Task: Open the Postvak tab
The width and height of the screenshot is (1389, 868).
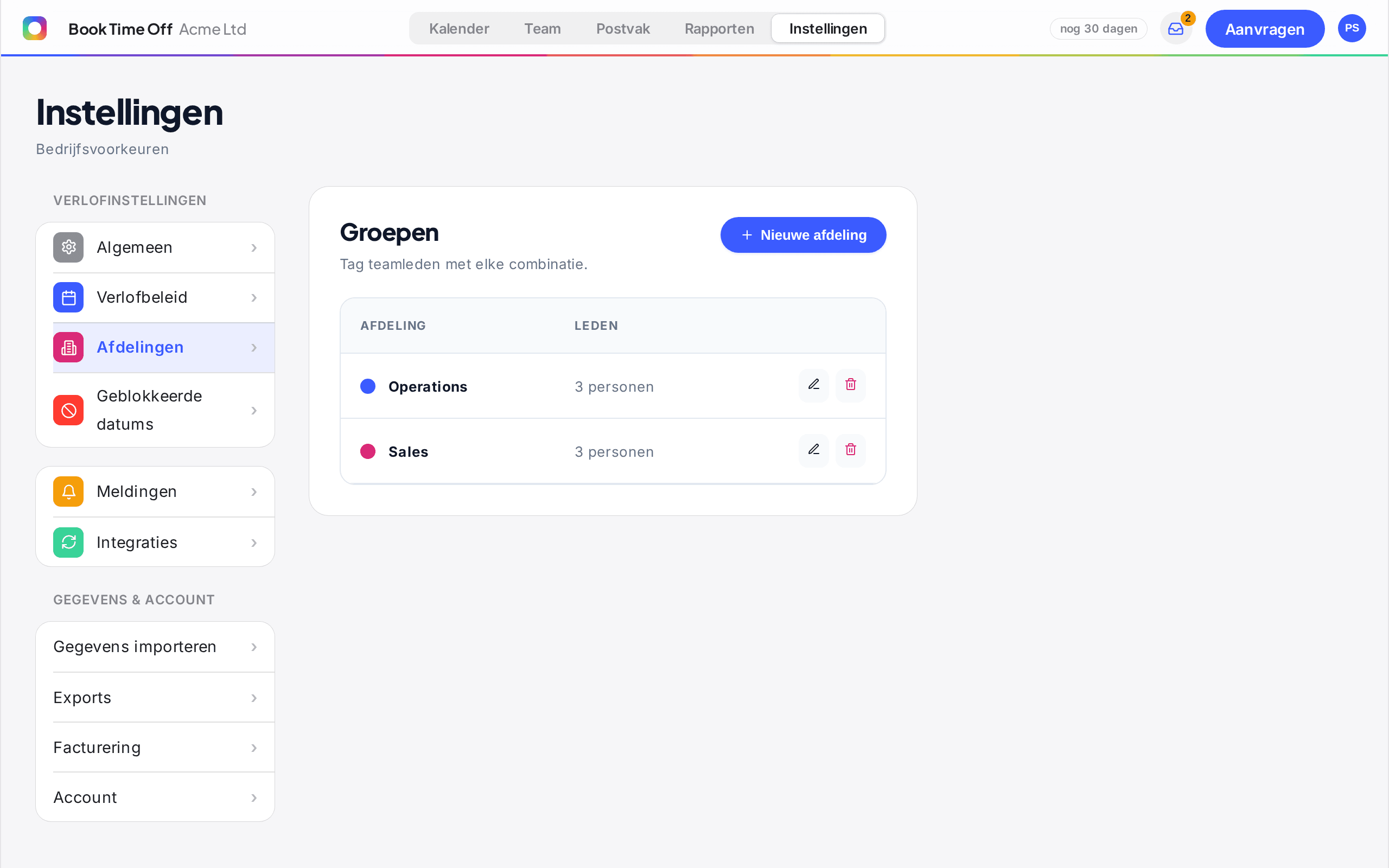Action: [x=623, y=29]
